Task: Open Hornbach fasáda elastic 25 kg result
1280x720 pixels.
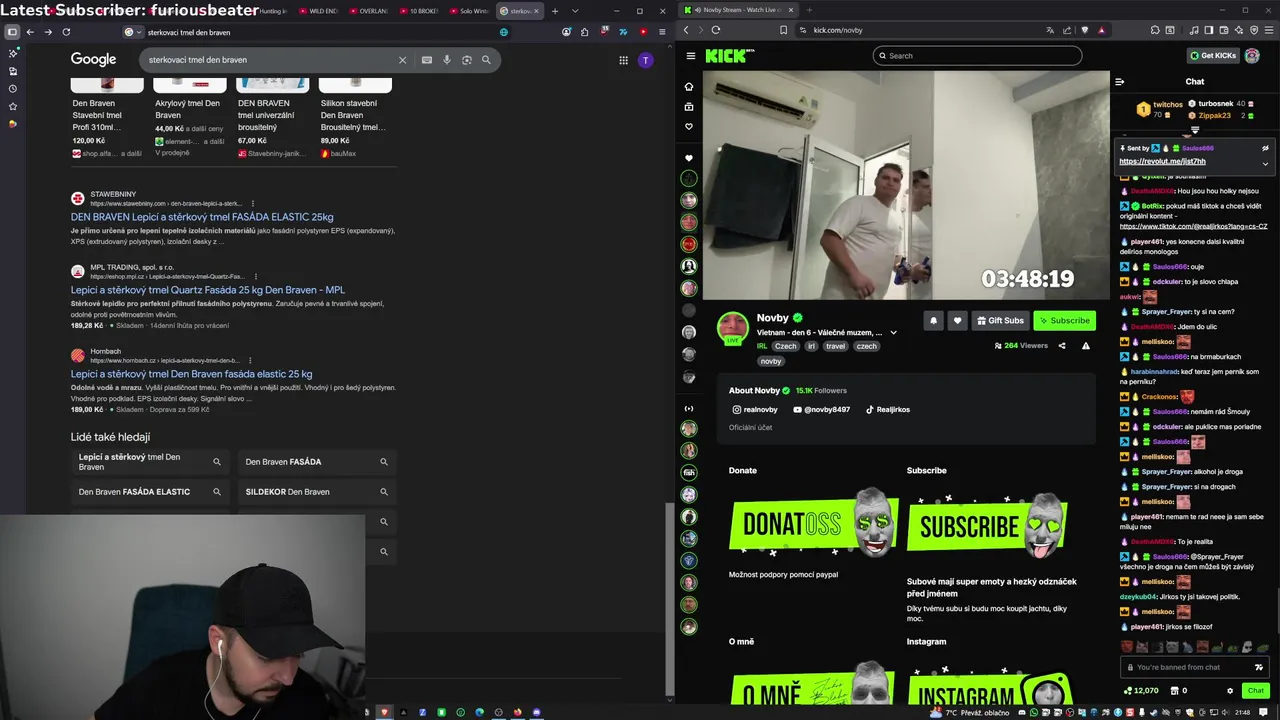Action: (x=191, y=374)
